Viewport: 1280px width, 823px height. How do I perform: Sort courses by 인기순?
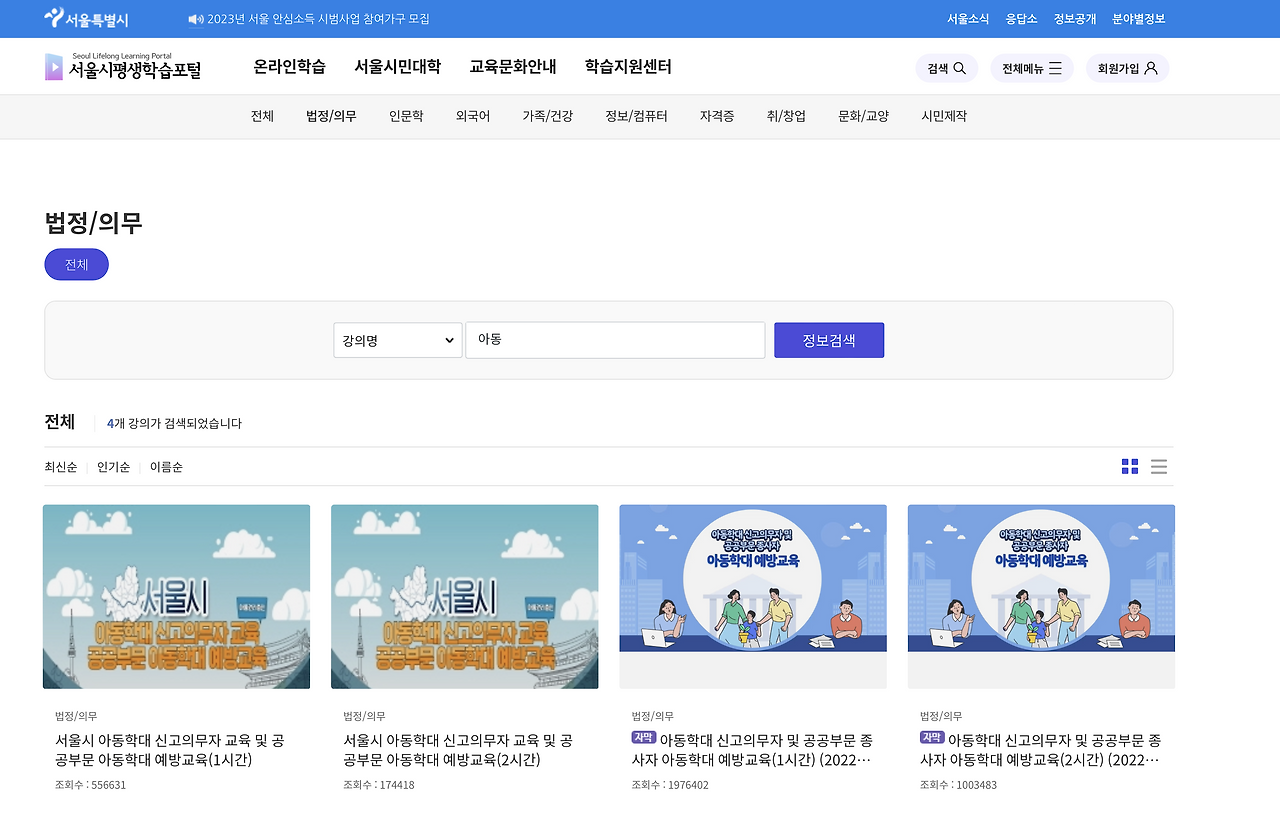point(113,466)
